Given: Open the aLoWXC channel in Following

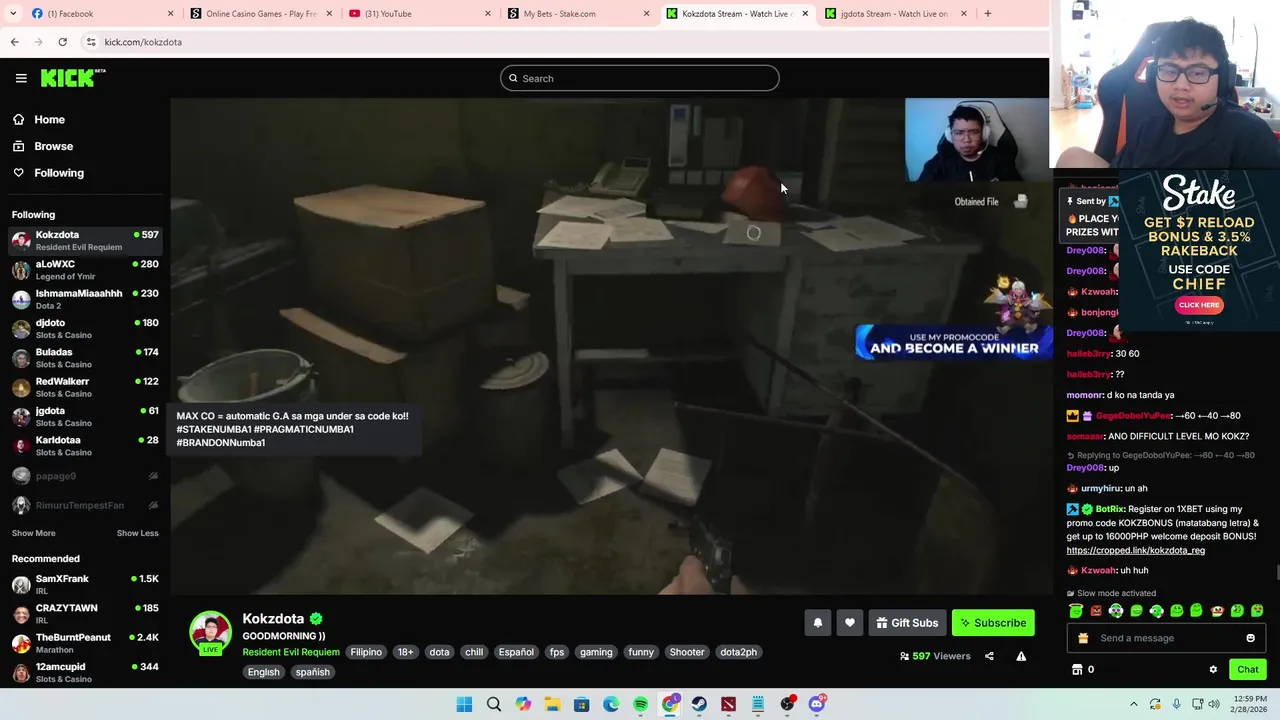Looking at the screenshot, I should click(x=84, y=270).
